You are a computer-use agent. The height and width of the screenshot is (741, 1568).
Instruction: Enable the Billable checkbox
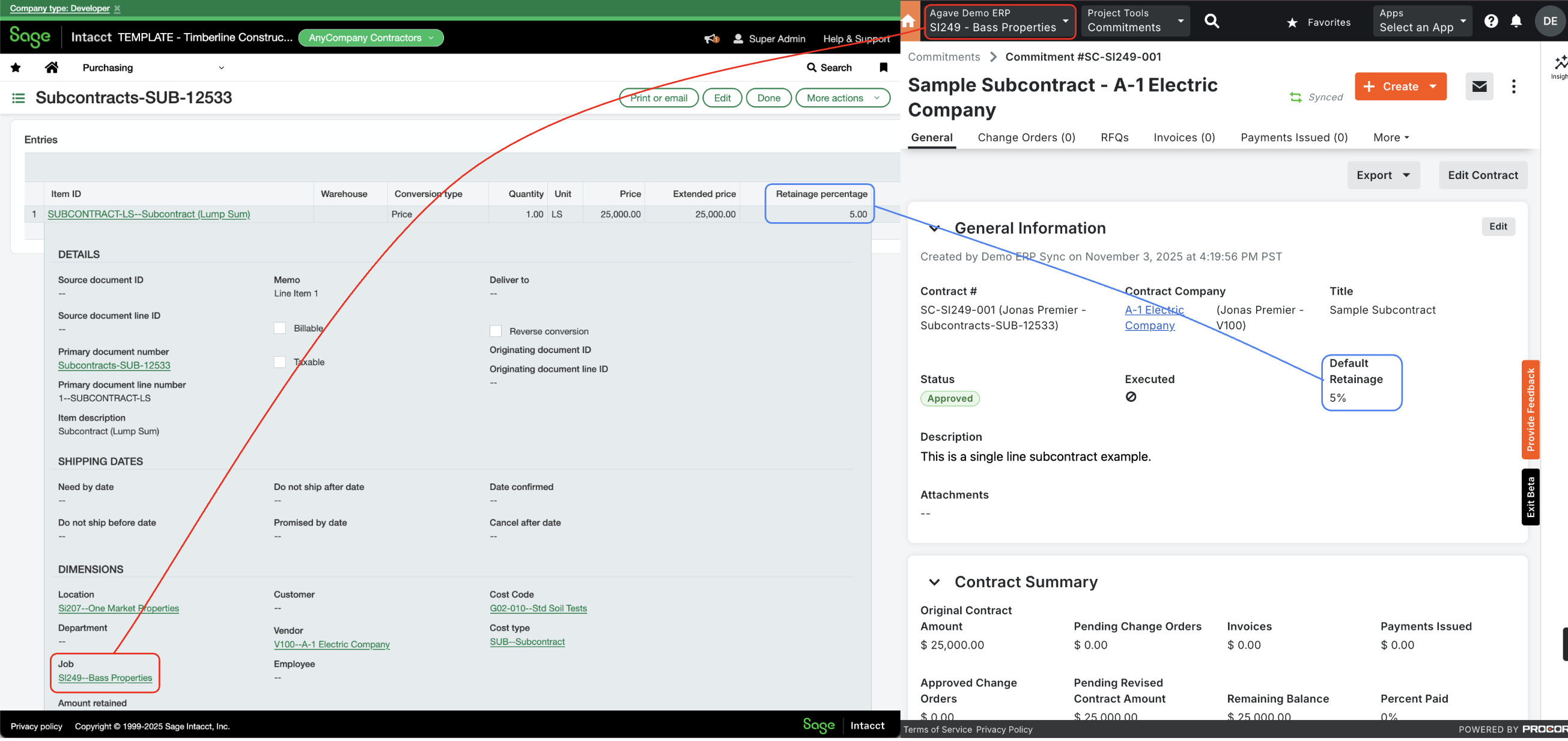pyautogui.click(x=281, y=328)
